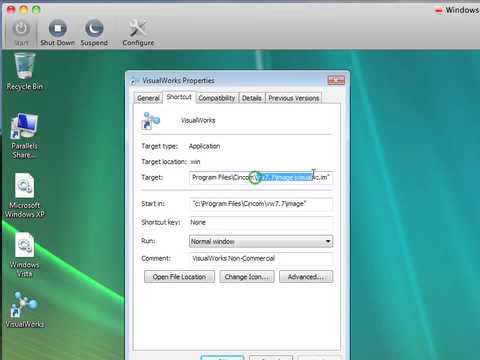
Task: Switch to the General tab
Action: click(148, 98)
